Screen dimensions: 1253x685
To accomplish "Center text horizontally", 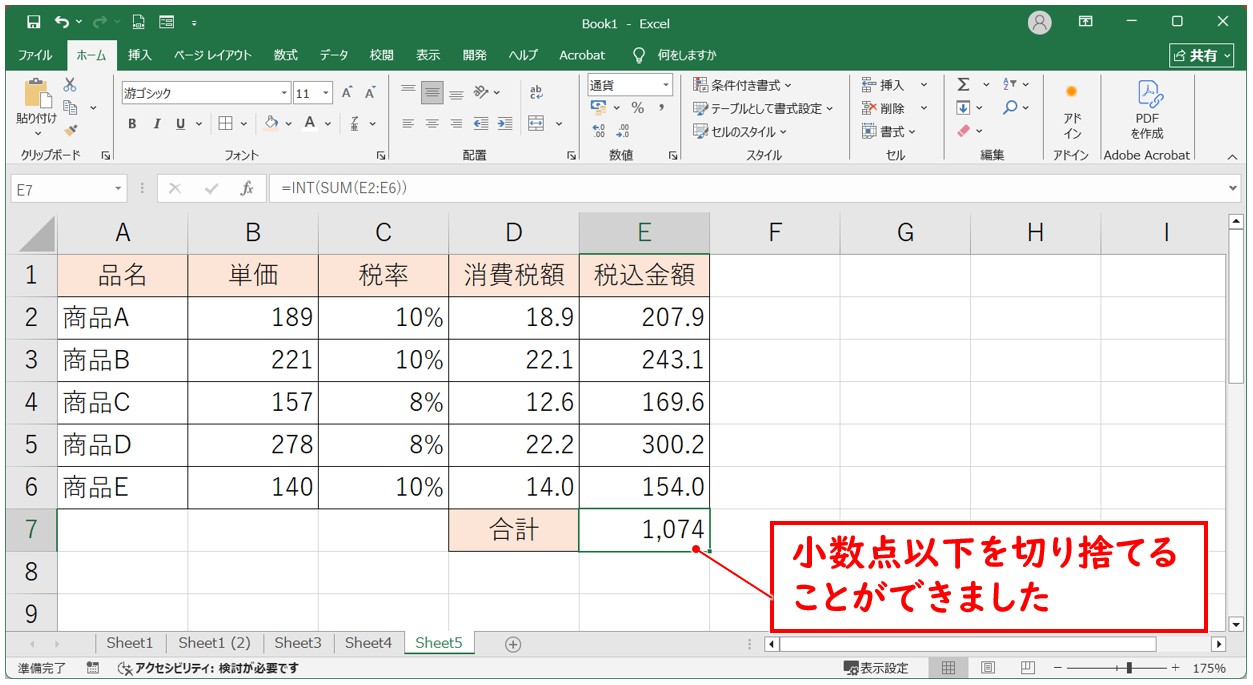I will 432,124.
